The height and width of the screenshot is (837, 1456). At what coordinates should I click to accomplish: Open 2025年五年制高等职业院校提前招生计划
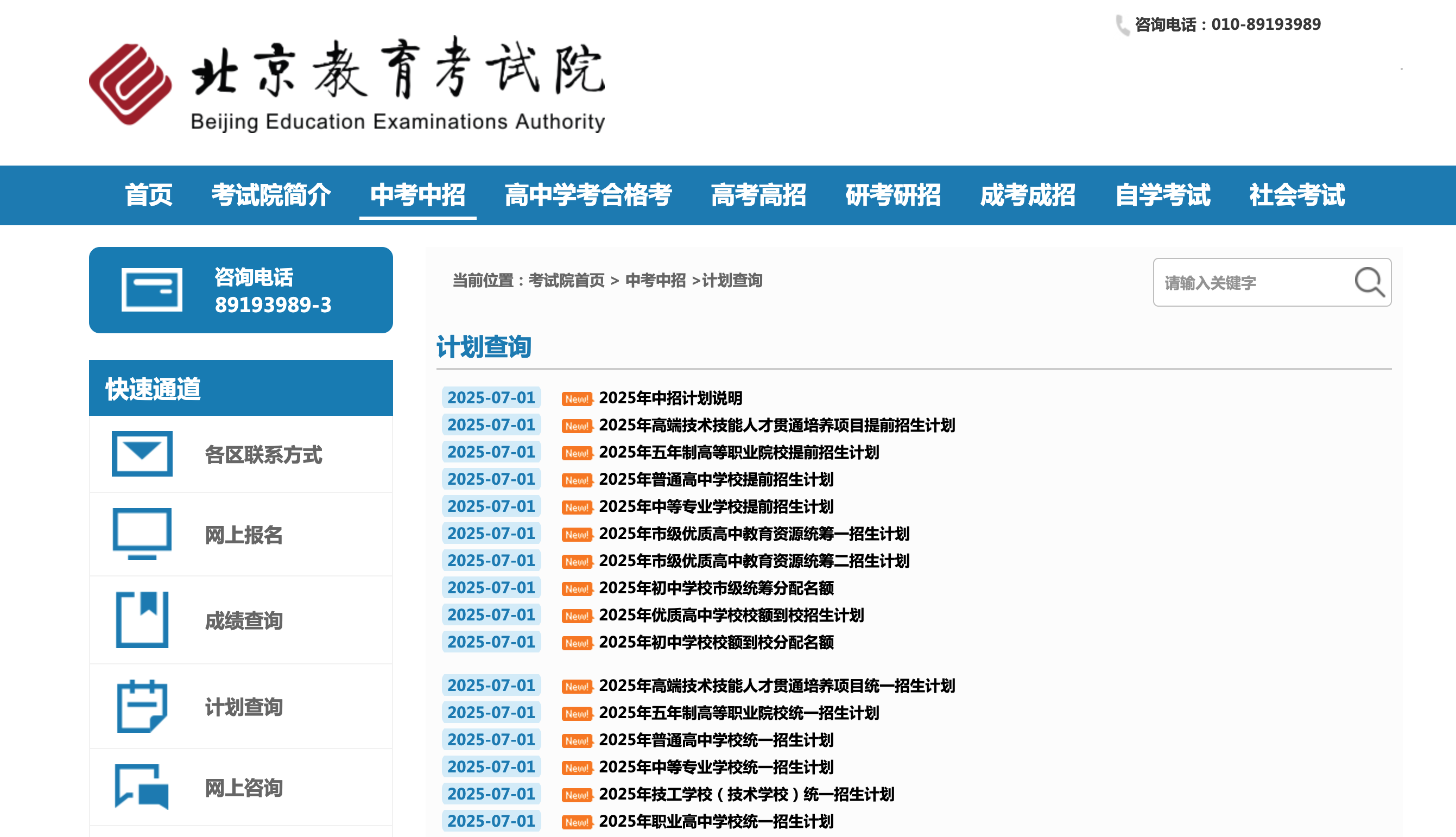739,452
